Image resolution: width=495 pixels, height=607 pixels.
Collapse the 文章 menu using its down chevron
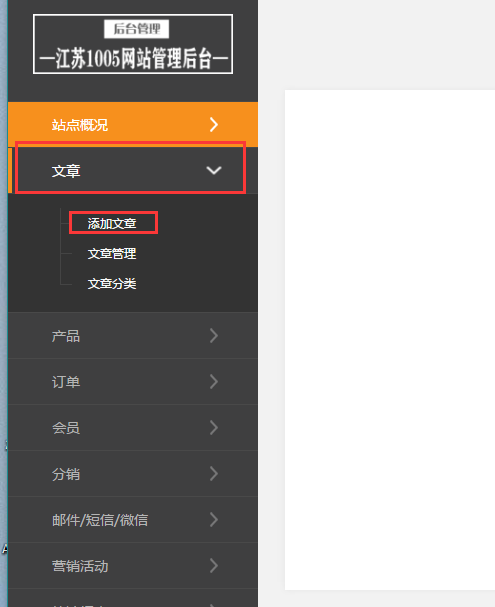(214, 170)
